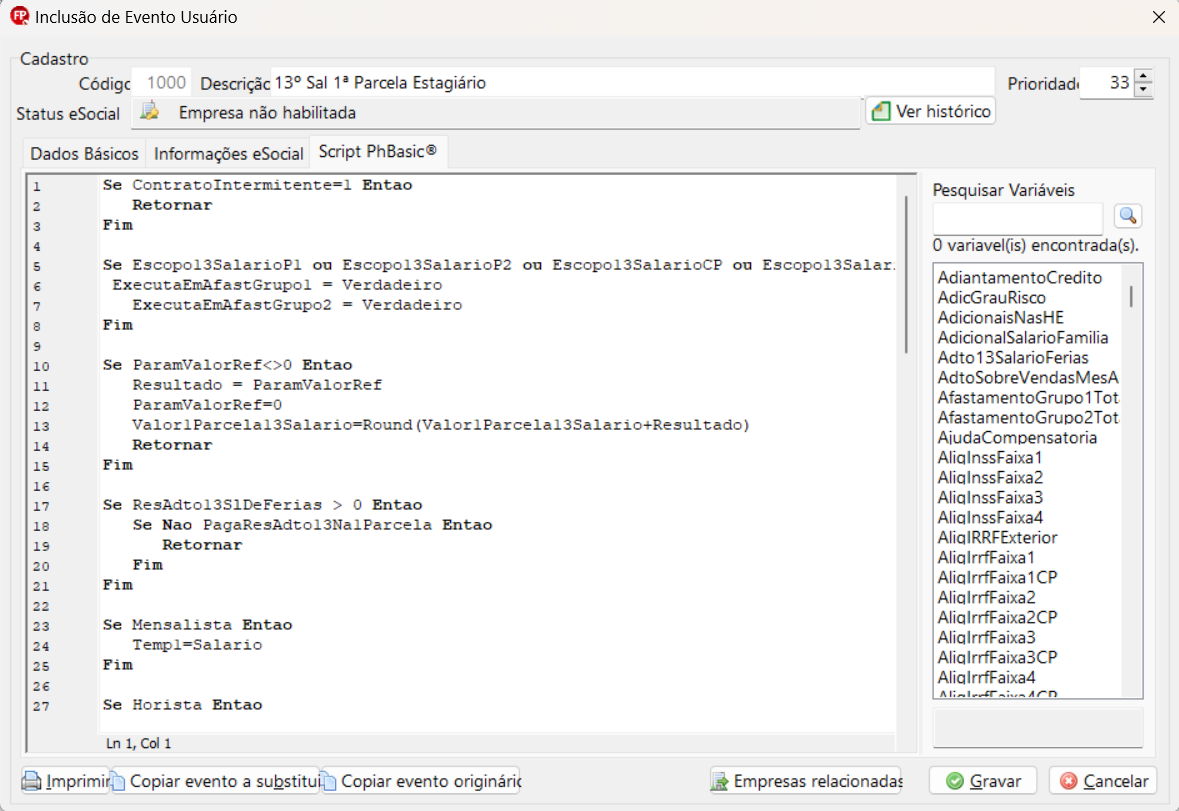Click script line 'ParamValorRef=0'

coord(208,405)
